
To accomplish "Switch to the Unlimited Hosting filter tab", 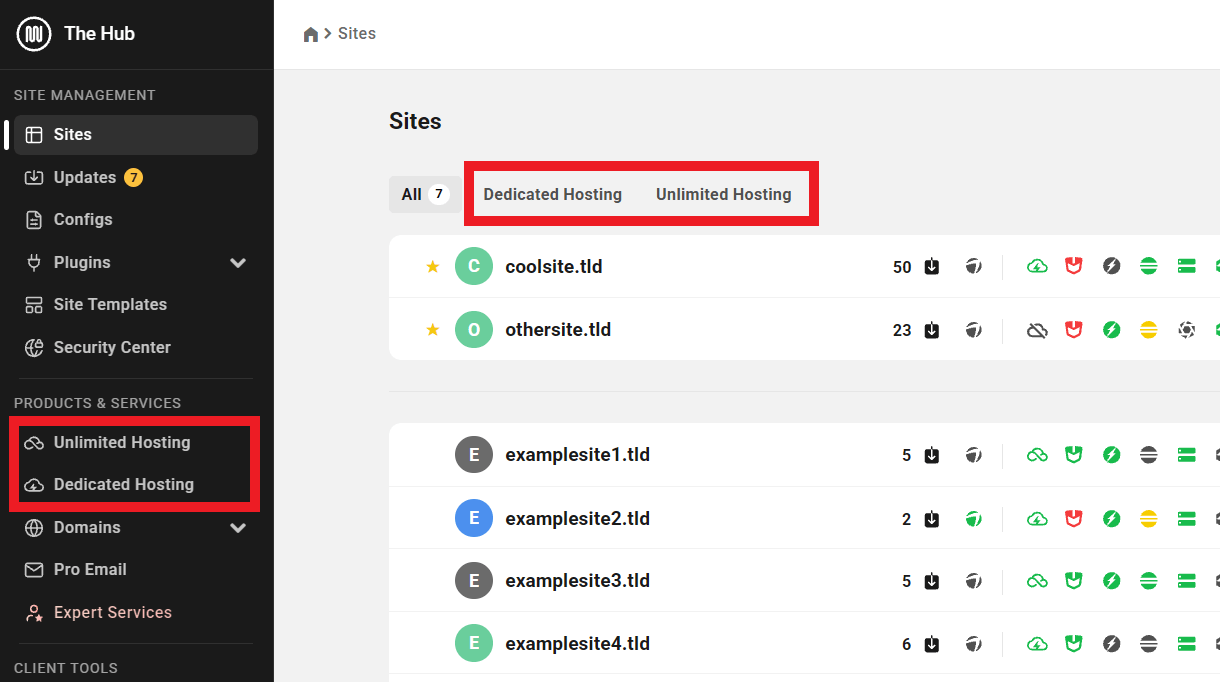I will [x=724, y=194].
